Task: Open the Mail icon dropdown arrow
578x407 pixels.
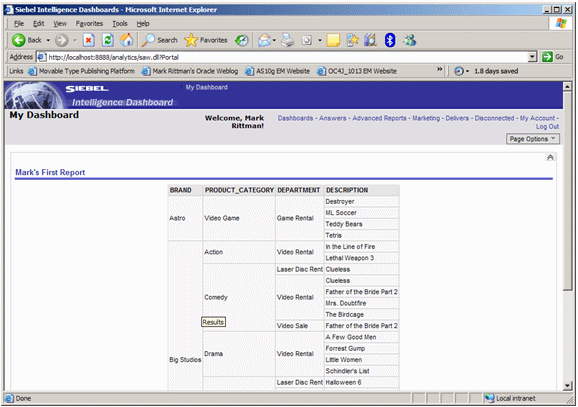Action: [274, 40]
